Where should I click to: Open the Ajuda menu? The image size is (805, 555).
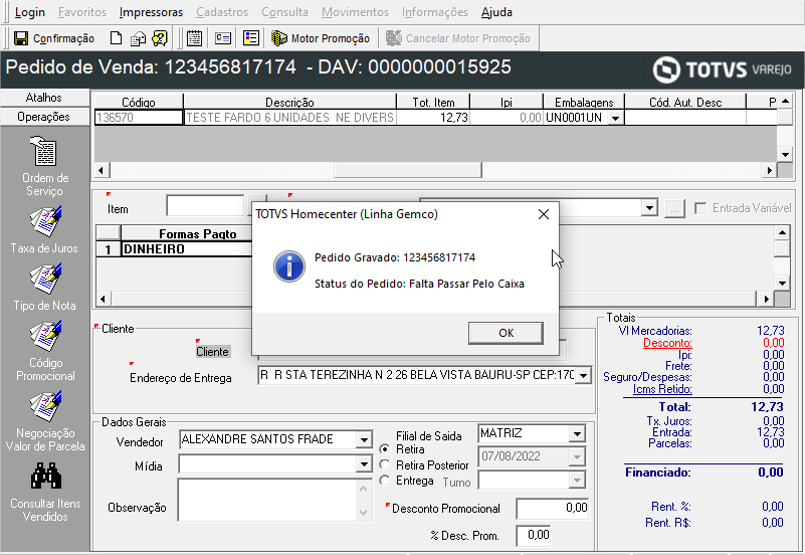pos(496,12)
